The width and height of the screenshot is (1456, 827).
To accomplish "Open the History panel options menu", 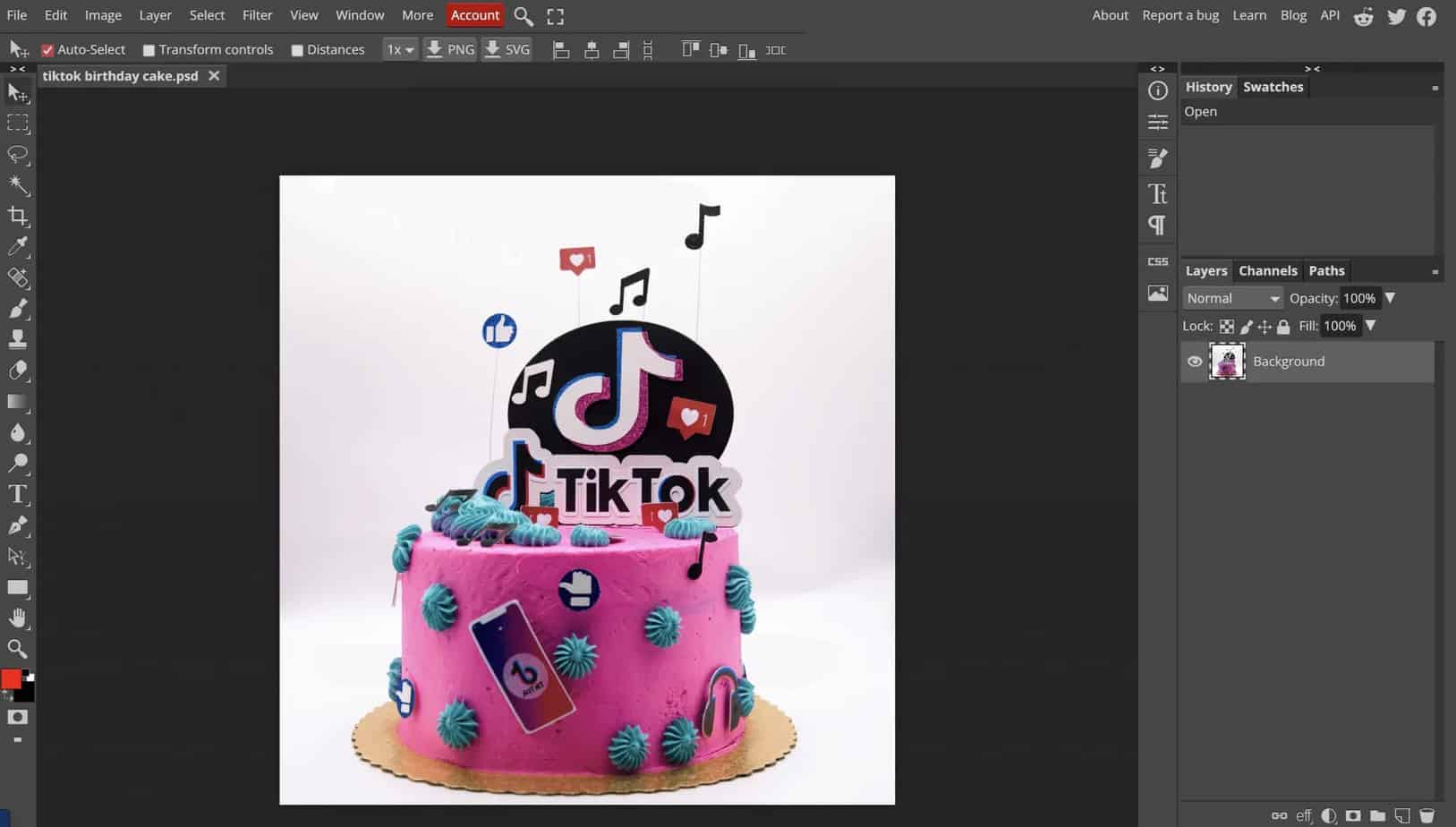I will (x=1435, y=88).
